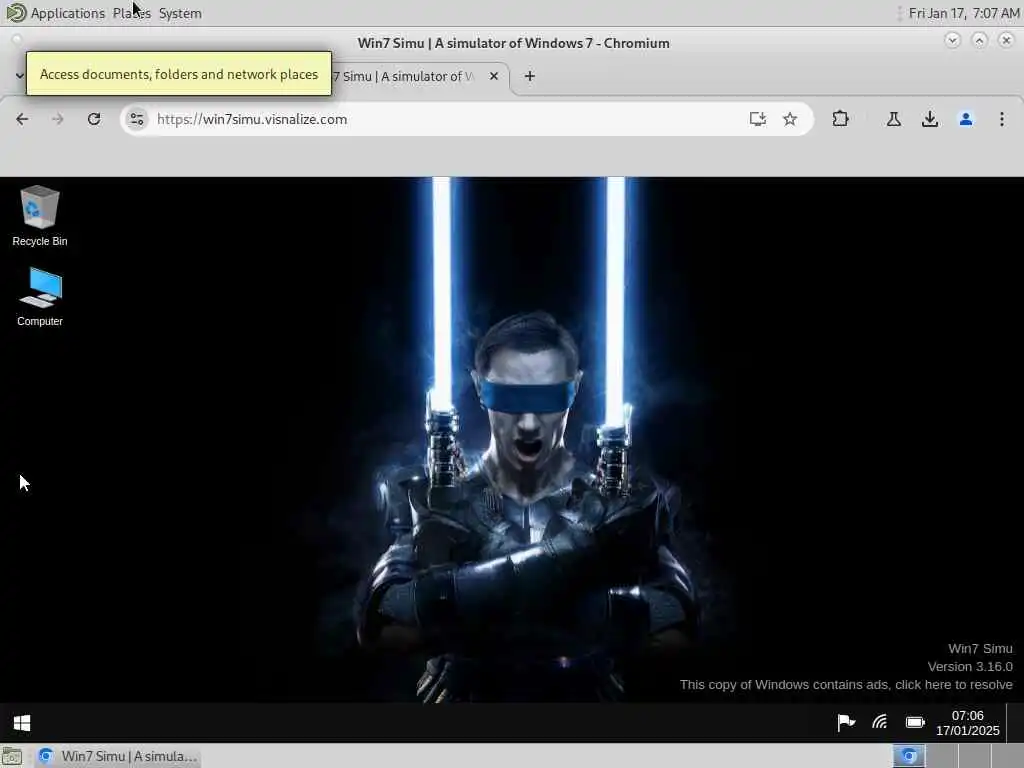
Task: Select the Win7 Simu browser tab
Action: (x=405, y=76)
